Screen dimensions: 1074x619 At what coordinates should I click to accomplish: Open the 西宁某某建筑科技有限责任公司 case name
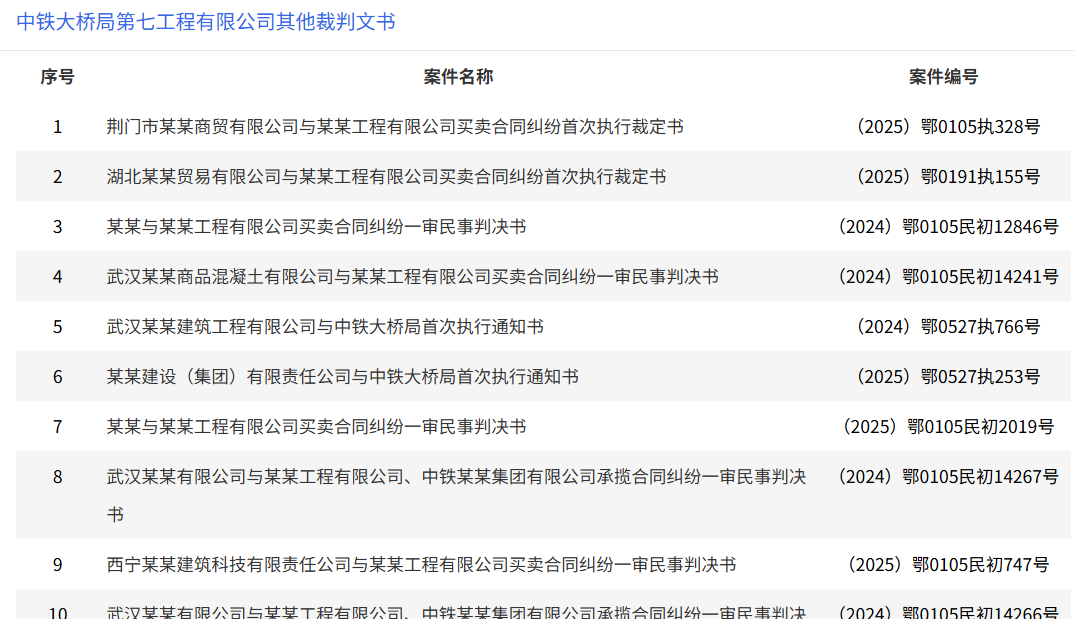click(421, 565)
